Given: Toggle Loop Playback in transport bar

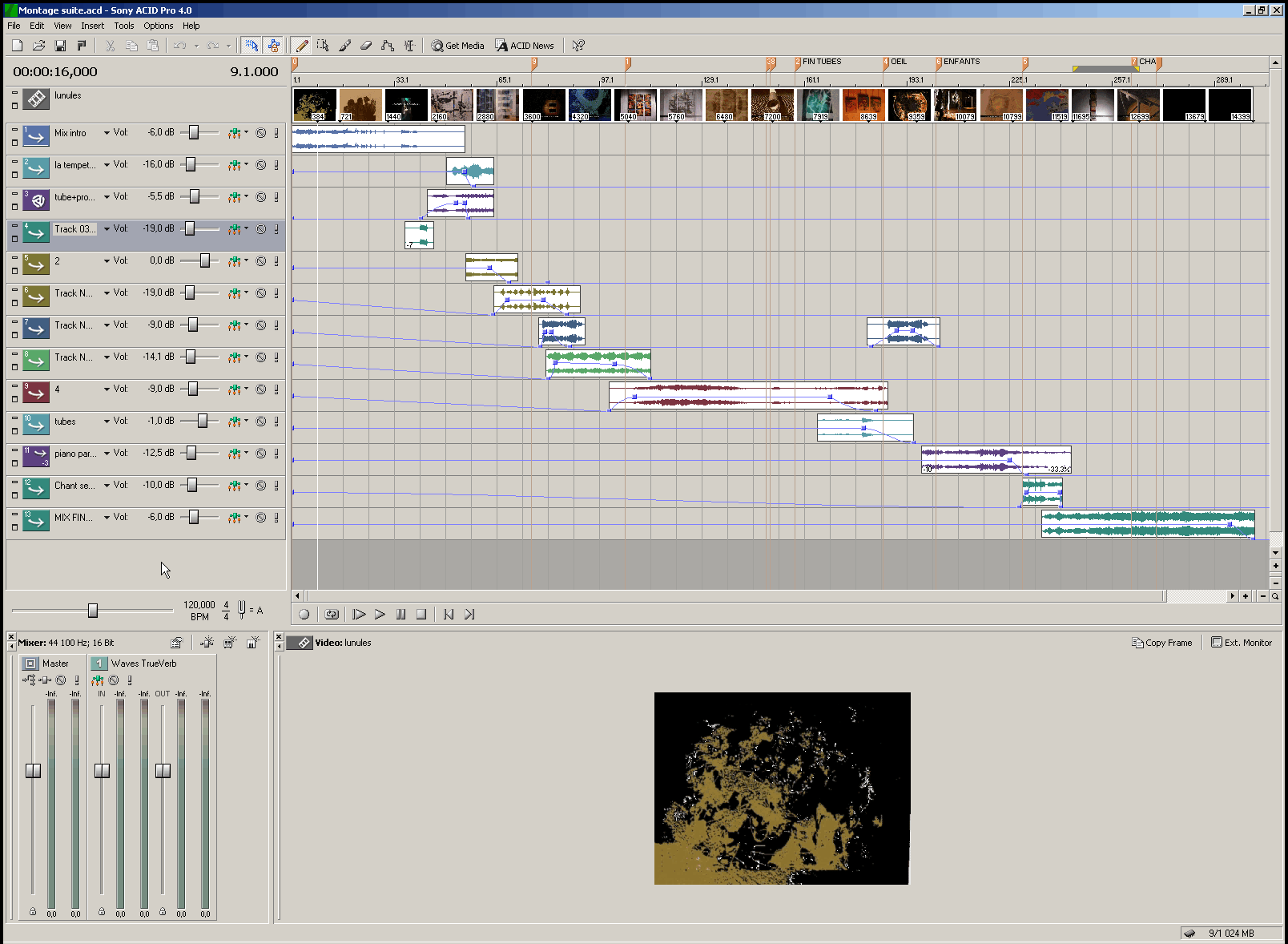Looking at the screenshot, I should point(332,615).
